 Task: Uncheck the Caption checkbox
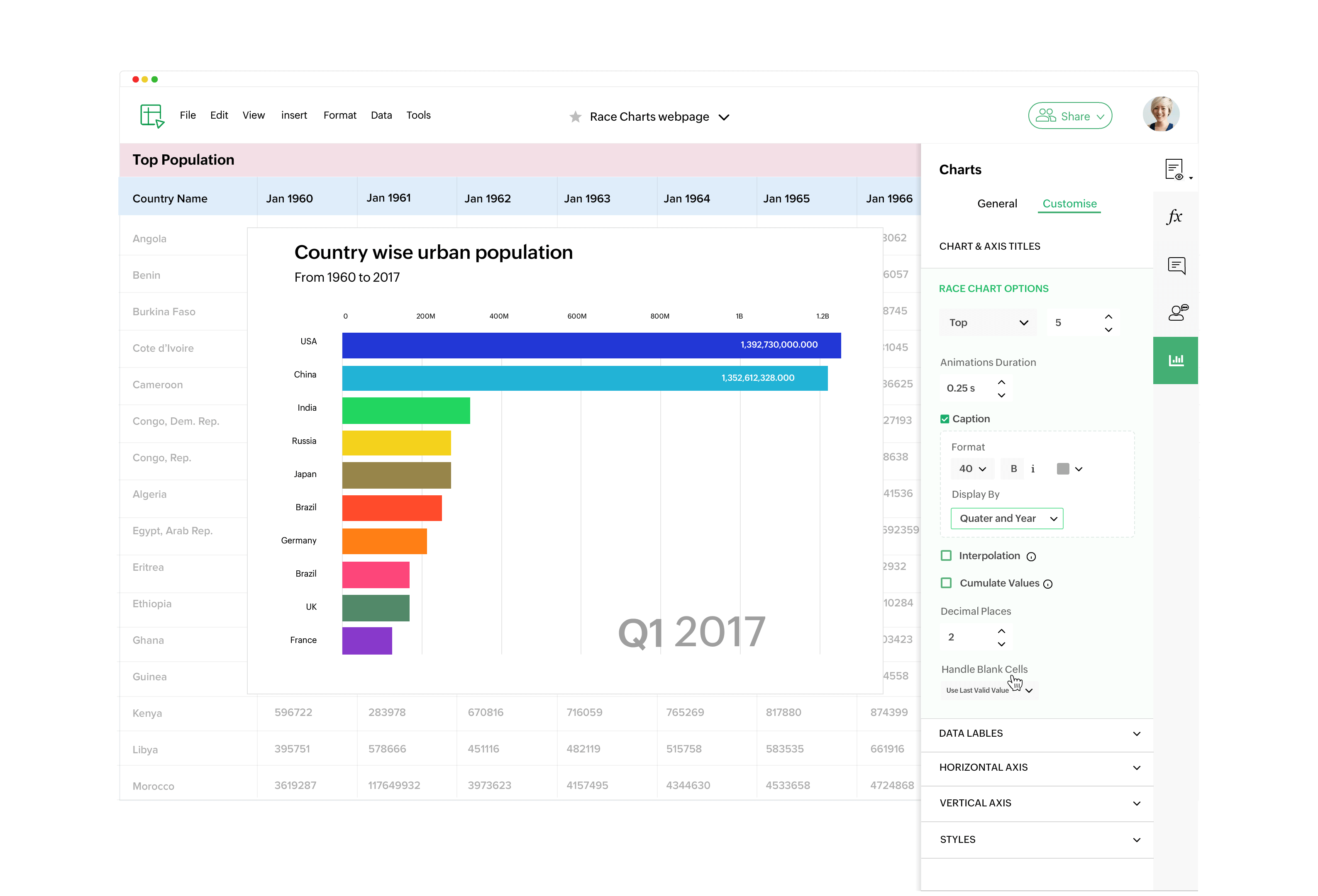click(945, 418)
